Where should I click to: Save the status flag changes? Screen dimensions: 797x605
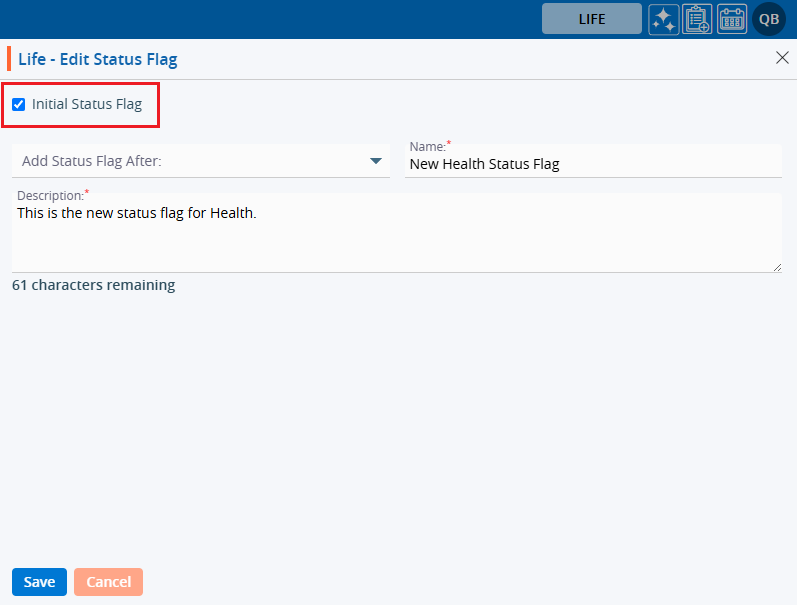39,582
